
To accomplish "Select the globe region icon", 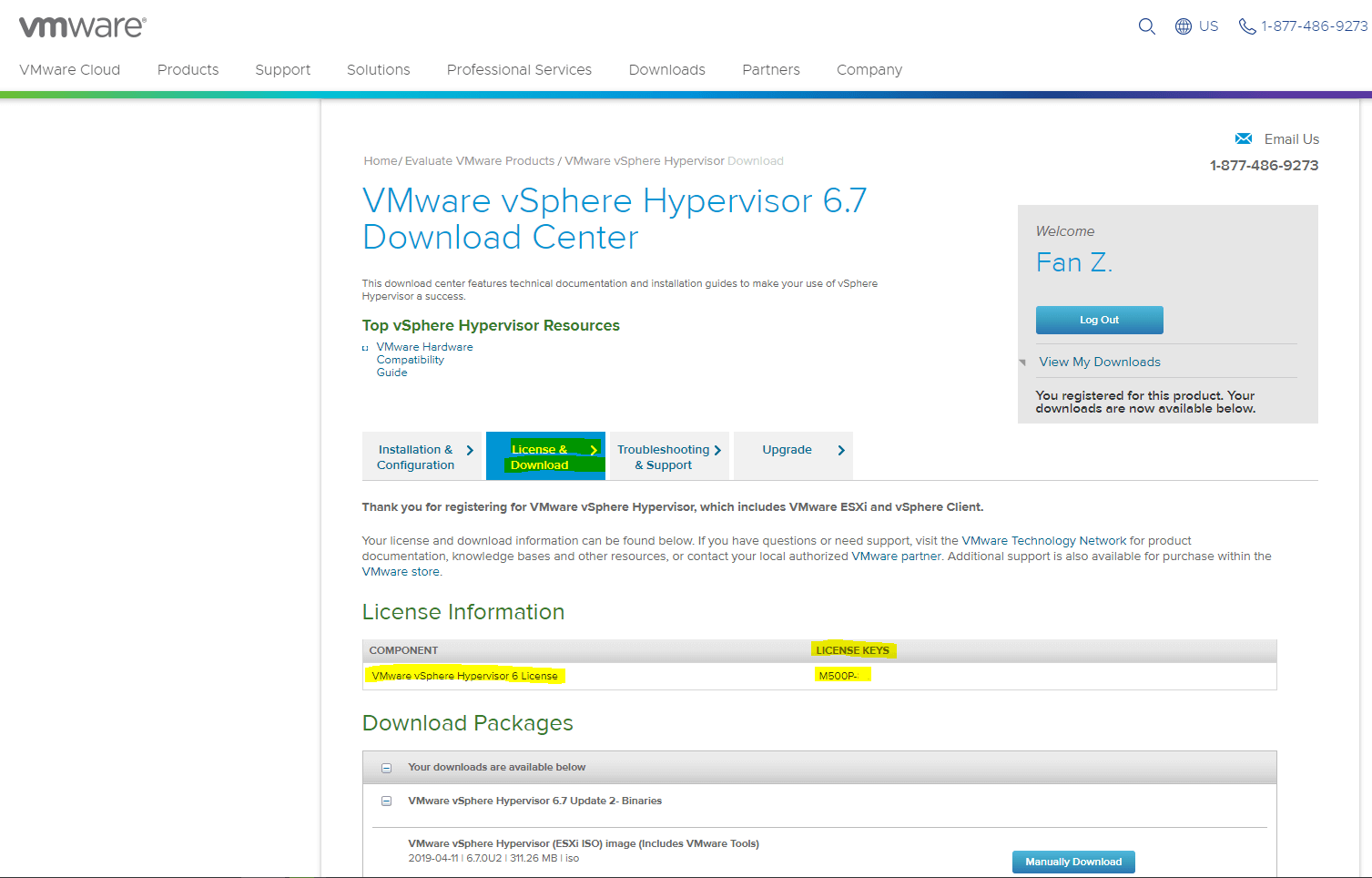I will 1184,26.
